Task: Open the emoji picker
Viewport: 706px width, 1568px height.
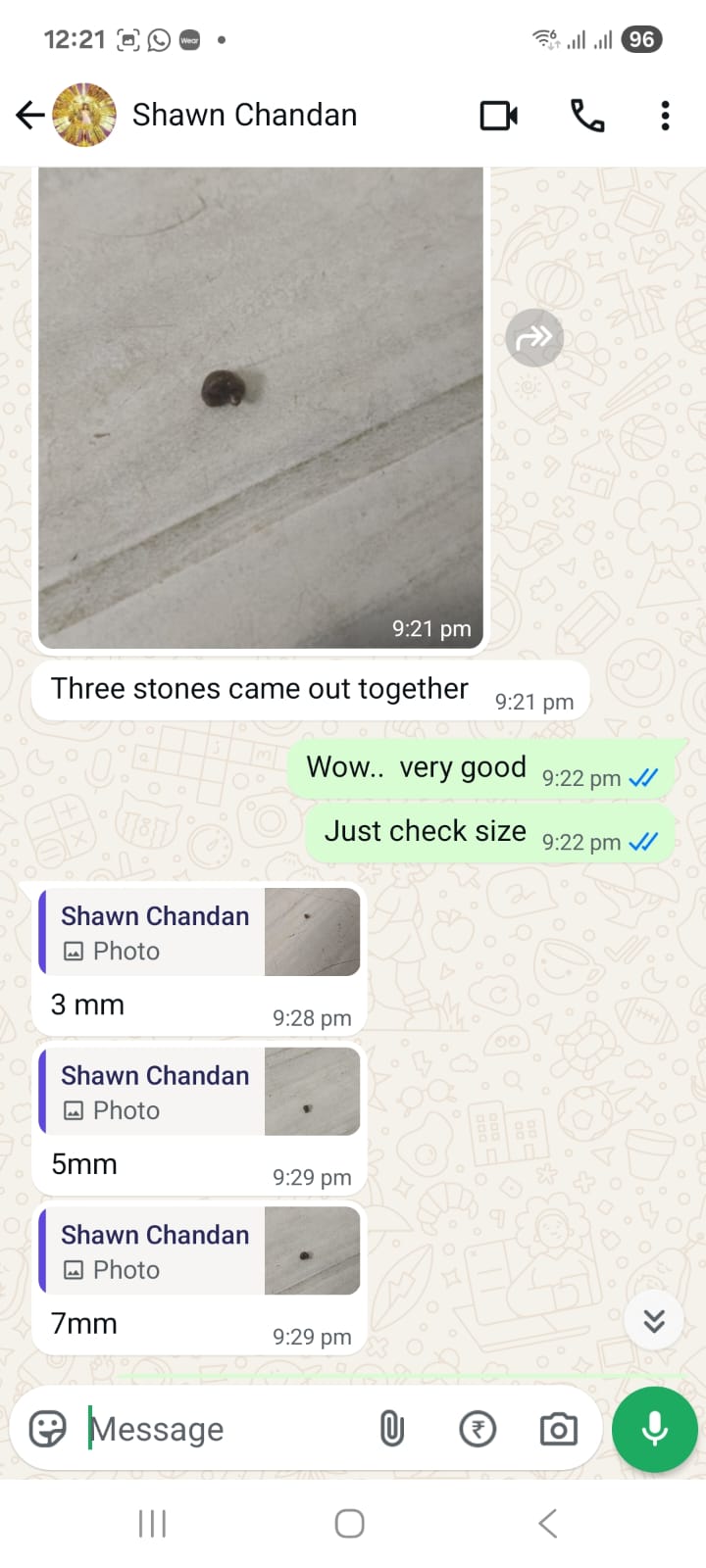Action: pyautogui.click(x=48, y=1429)
